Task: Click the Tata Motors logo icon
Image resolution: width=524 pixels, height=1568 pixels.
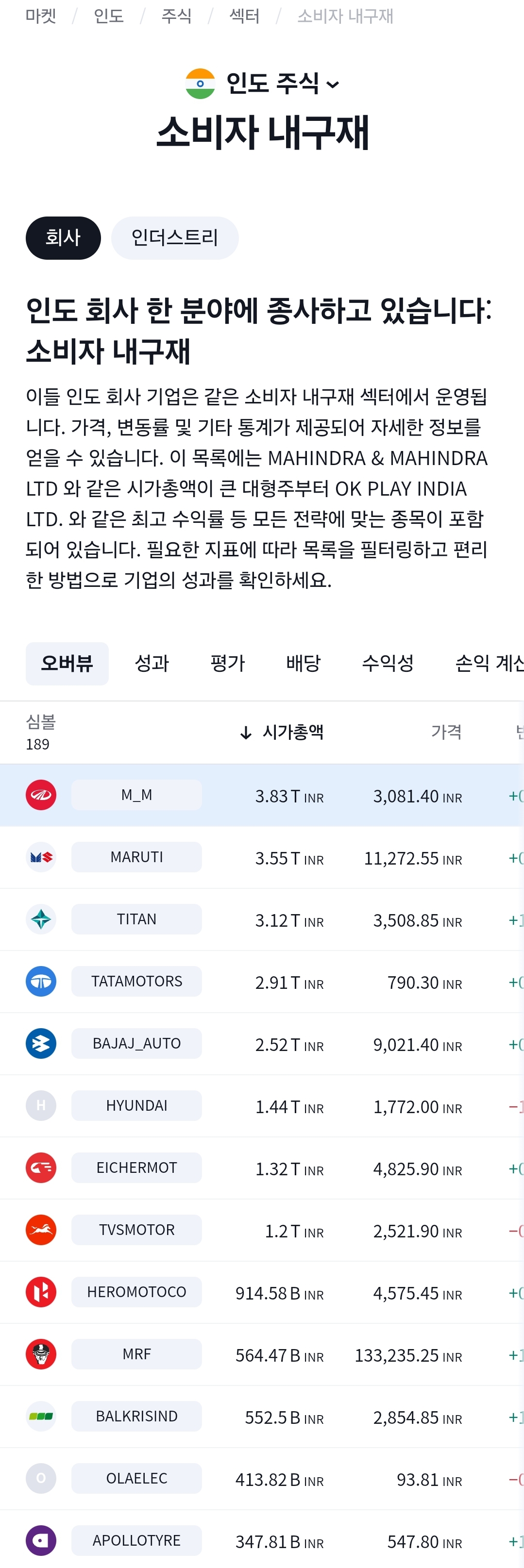Action: click(41, 981)
